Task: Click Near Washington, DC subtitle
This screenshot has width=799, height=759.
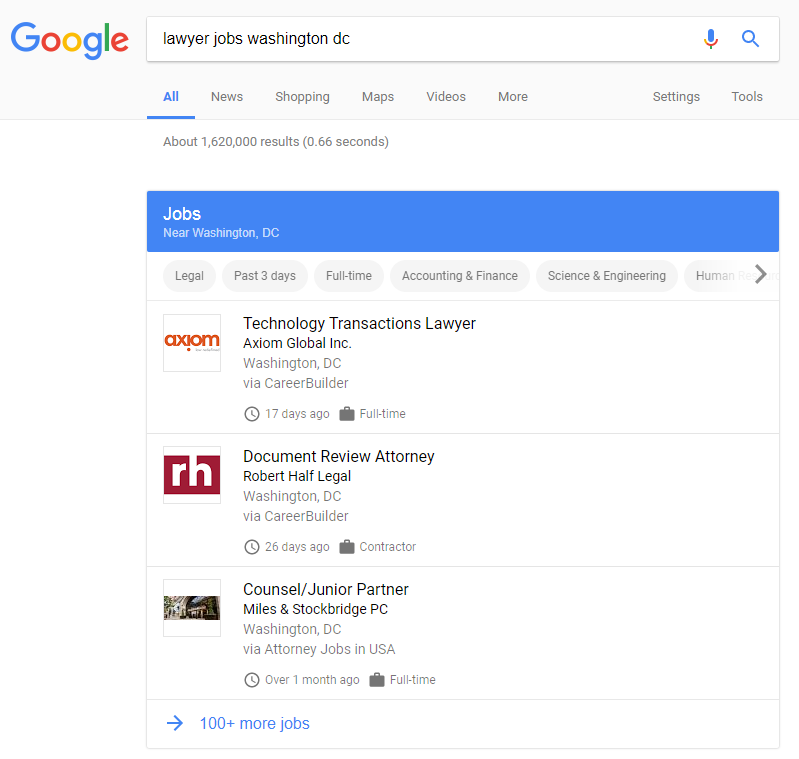Action: (x=221, y=233)
